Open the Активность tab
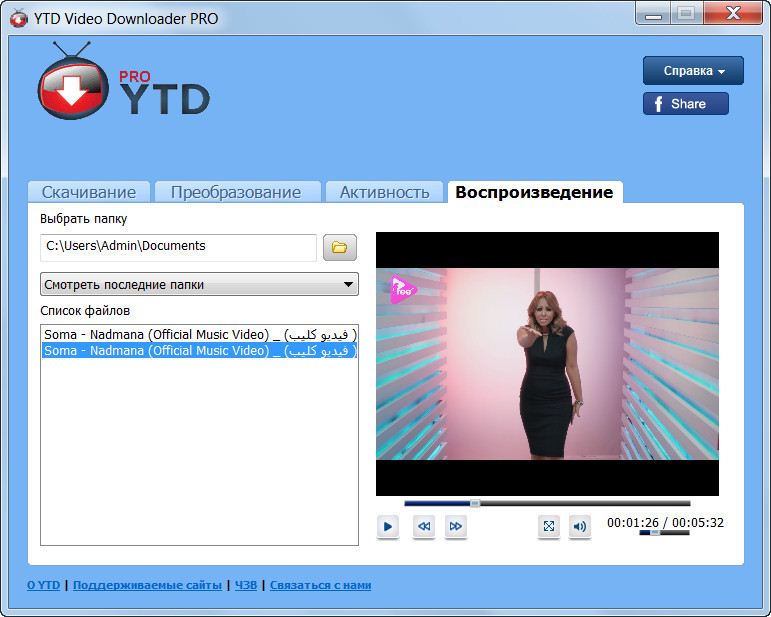This screenshot has width=771, height=617. coord(384,192)
